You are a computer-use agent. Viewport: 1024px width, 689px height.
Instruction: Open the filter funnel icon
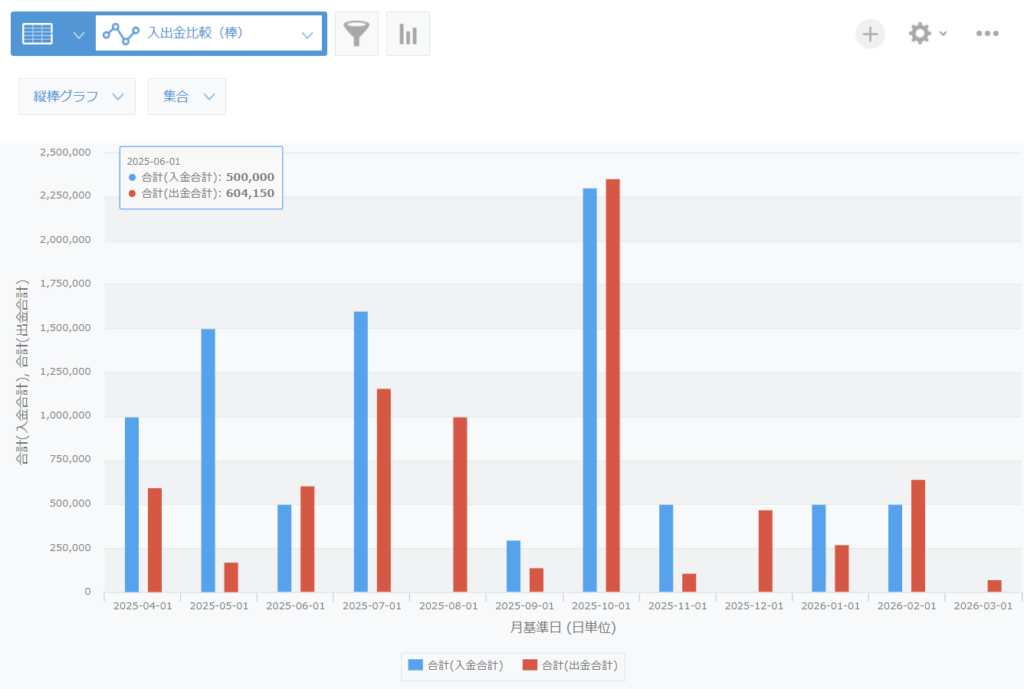point(356,34)
